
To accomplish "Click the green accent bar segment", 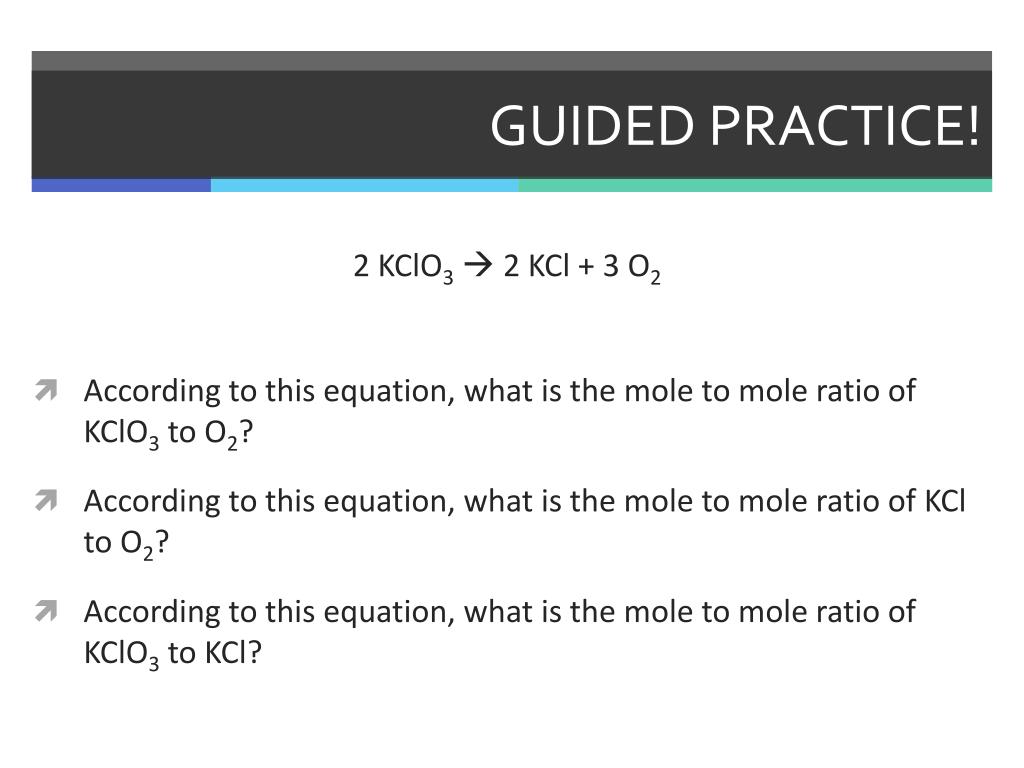I will pyautogui.click(x=756, y=185).
